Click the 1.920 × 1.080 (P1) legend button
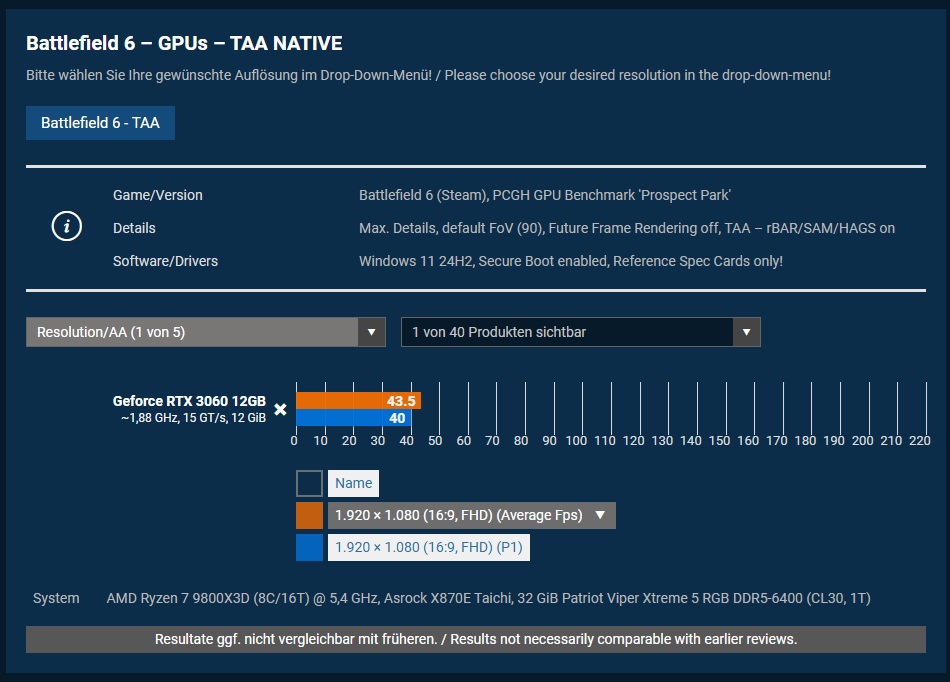 click(x=428, y=548)
